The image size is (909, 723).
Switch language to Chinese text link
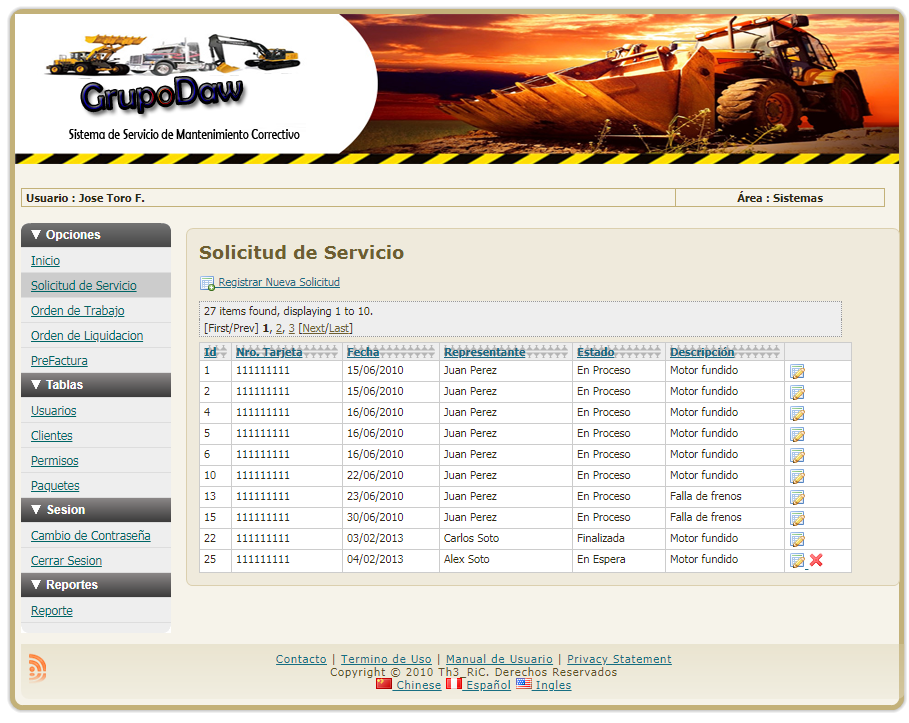point(419,685)
